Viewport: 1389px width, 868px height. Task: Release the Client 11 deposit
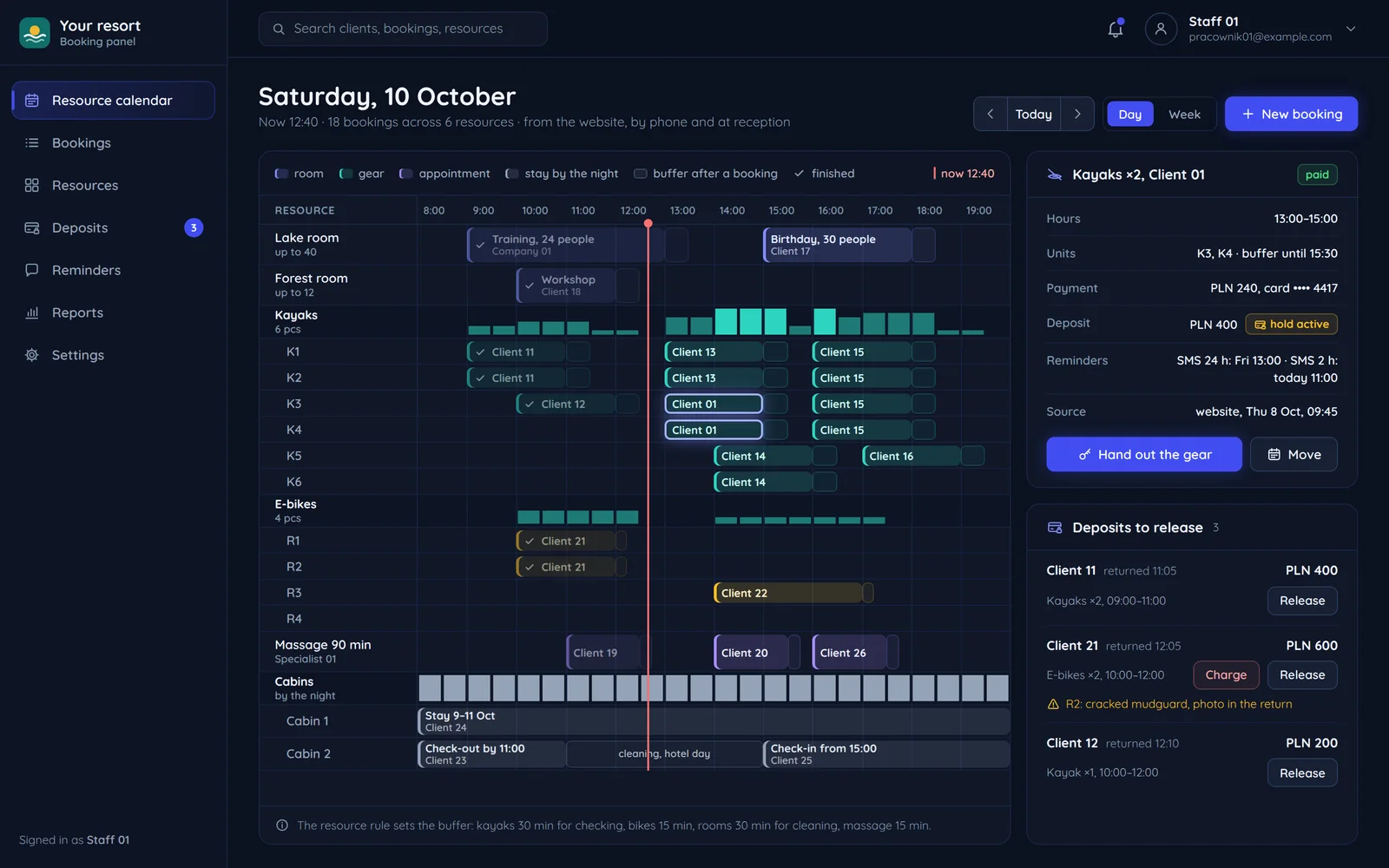coord(1302,601)
